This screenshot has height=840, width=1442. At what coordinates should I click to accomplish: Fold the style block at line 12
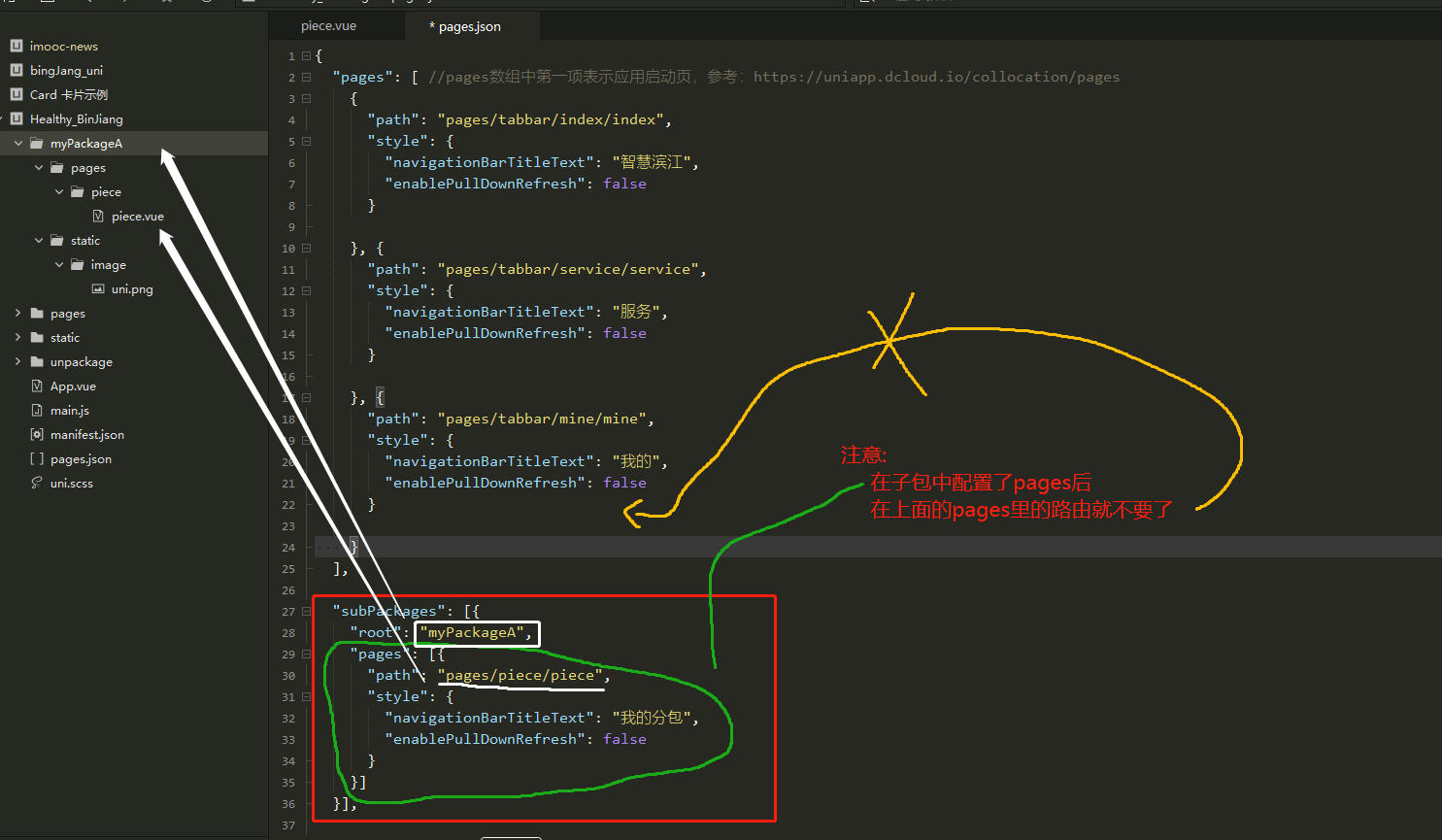[x=307, y=290]
